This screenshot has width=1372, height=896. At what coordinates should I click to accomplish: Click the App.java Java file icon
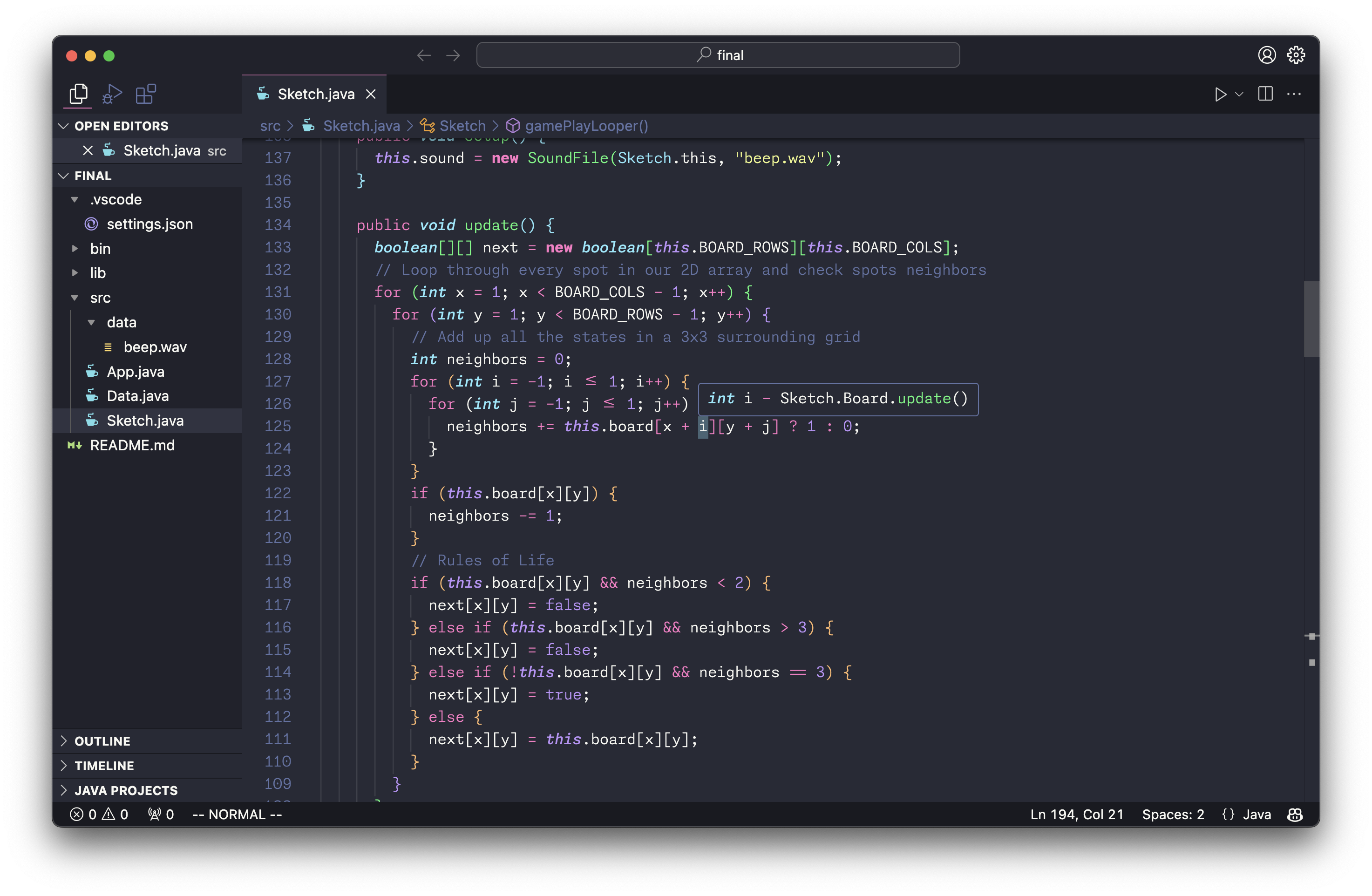coord(92,371)
